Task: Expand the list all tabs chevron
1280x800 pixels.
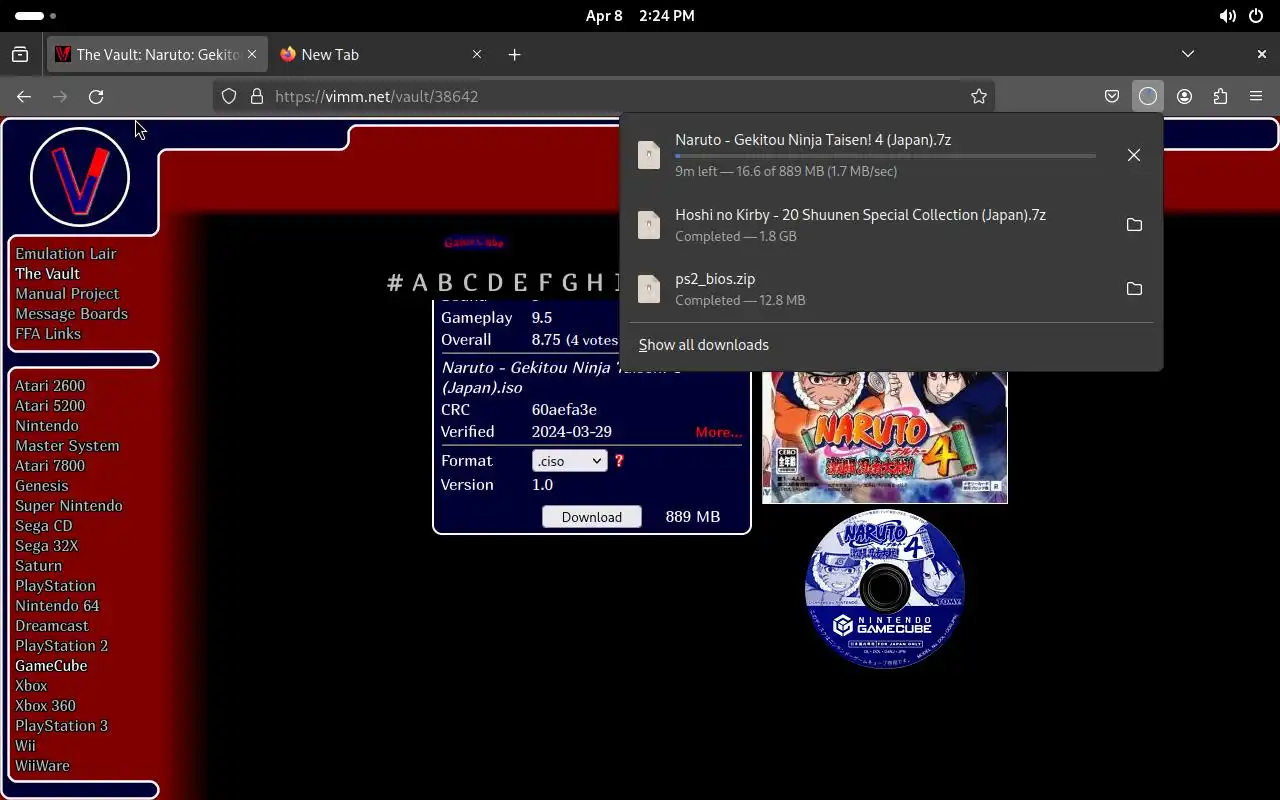Action: coord(1188,54)
